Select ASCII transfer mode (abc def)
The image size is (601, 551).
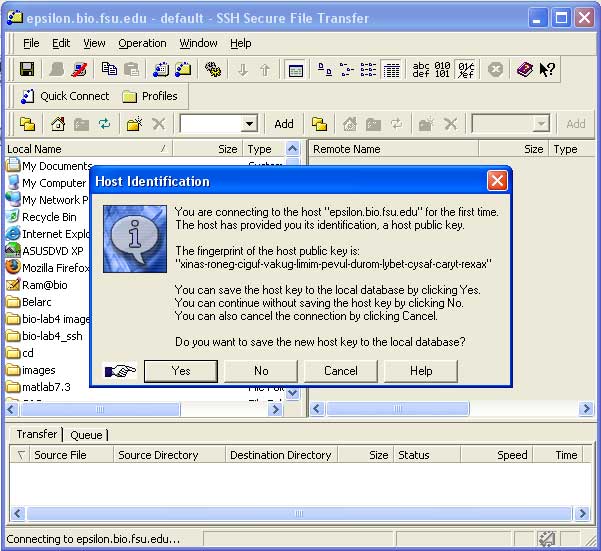pos(421,70)
